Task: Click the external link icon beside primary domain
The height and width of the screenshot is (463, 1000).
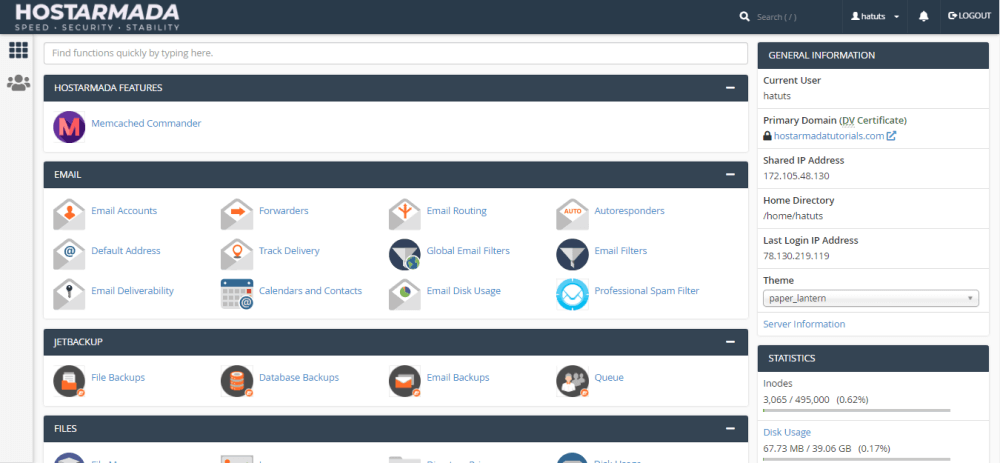Action: click(892, 136)
